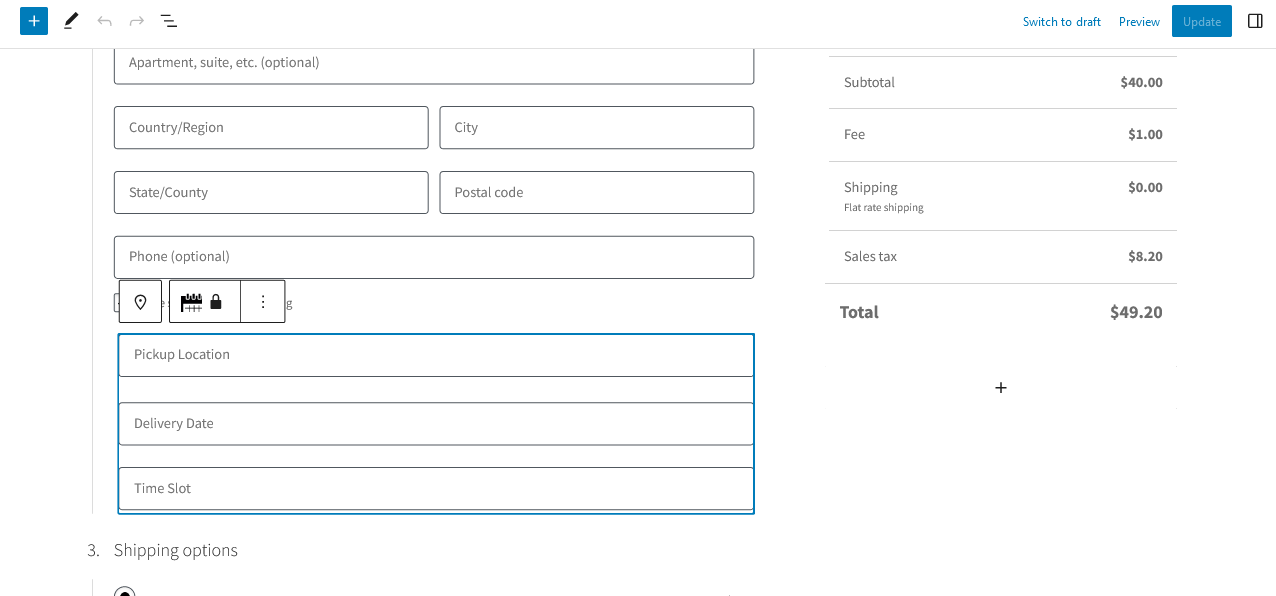The height and width of the screenshot is (596, 1276).
Task: Add block using plus under order summary
Action: (x=1001, y=388)
